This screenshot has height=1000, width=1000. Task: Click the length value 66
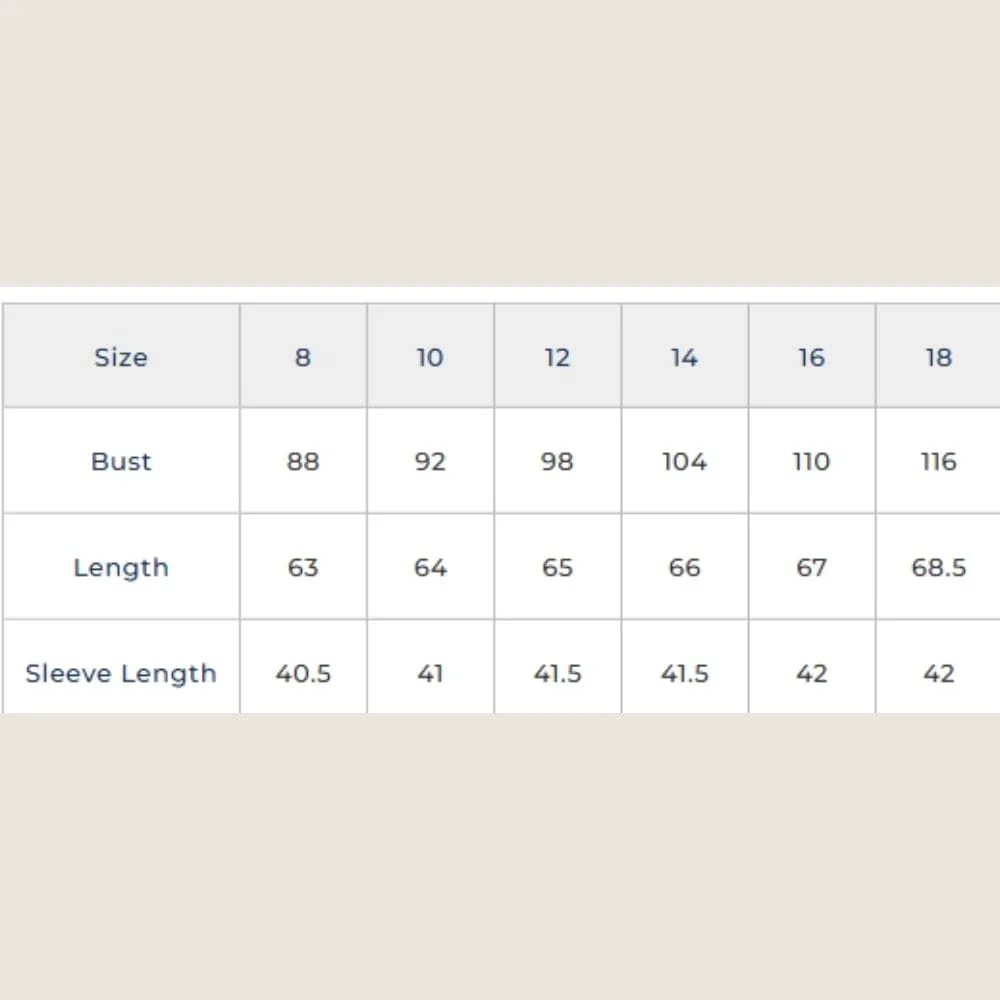(x=684, y=566)
